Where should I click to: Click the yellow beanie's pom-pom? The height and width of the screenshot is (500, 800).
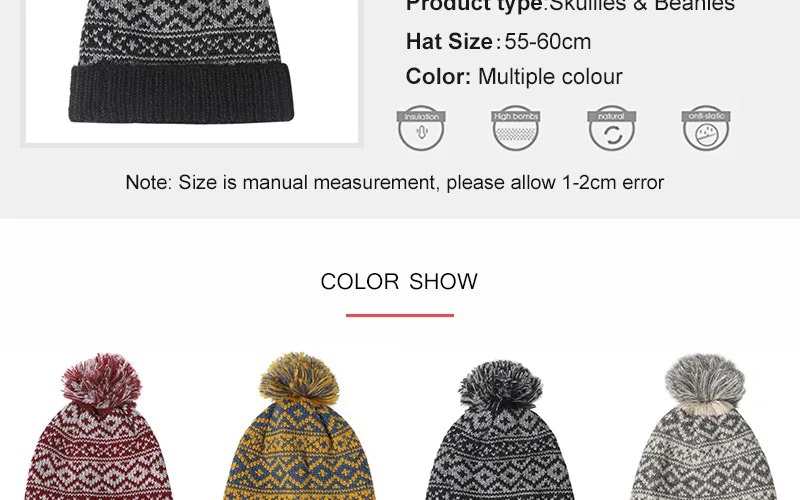[x=299, y=377]
